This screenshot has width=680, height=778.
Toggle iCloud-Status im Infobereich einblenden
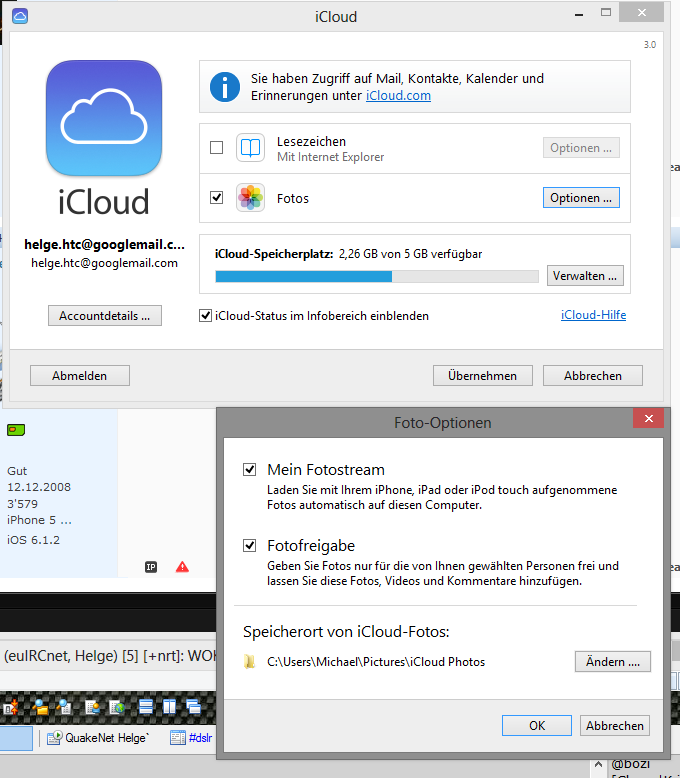[x=205, y=316]
